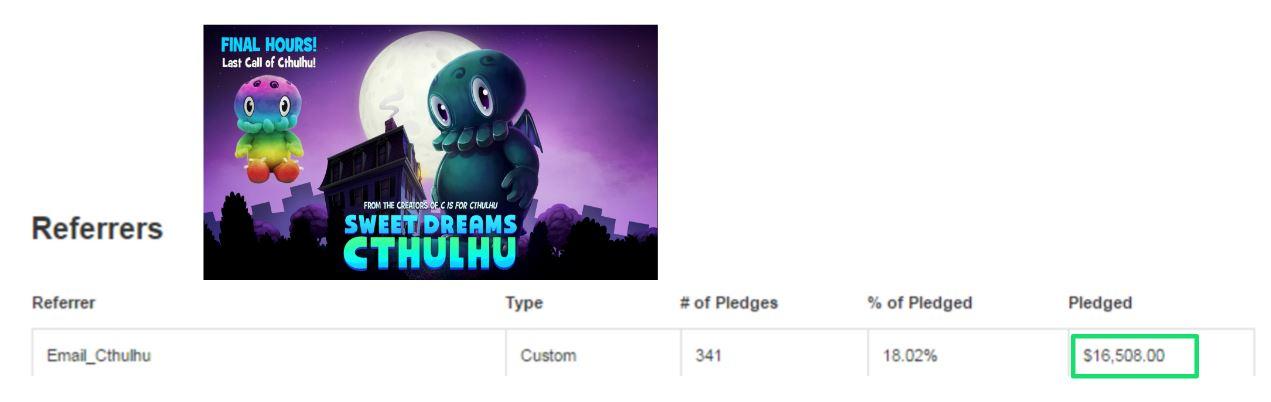This screenshot has width=1271, height=402.
Task: Click the Referrers section heading
Action: pyautogui.click(x=97, y=228)
